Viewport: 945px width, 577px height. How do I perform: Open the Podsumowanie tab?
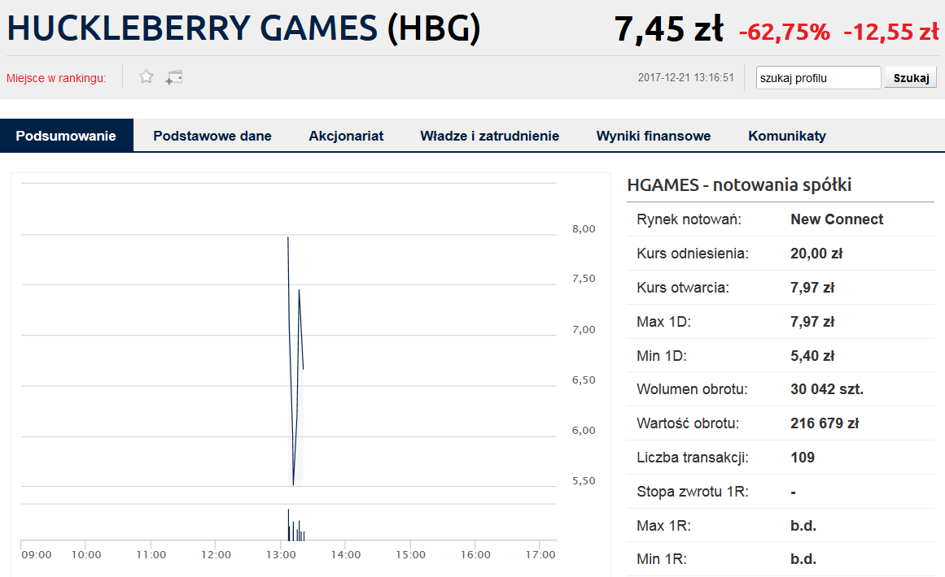tap(66, 136)
